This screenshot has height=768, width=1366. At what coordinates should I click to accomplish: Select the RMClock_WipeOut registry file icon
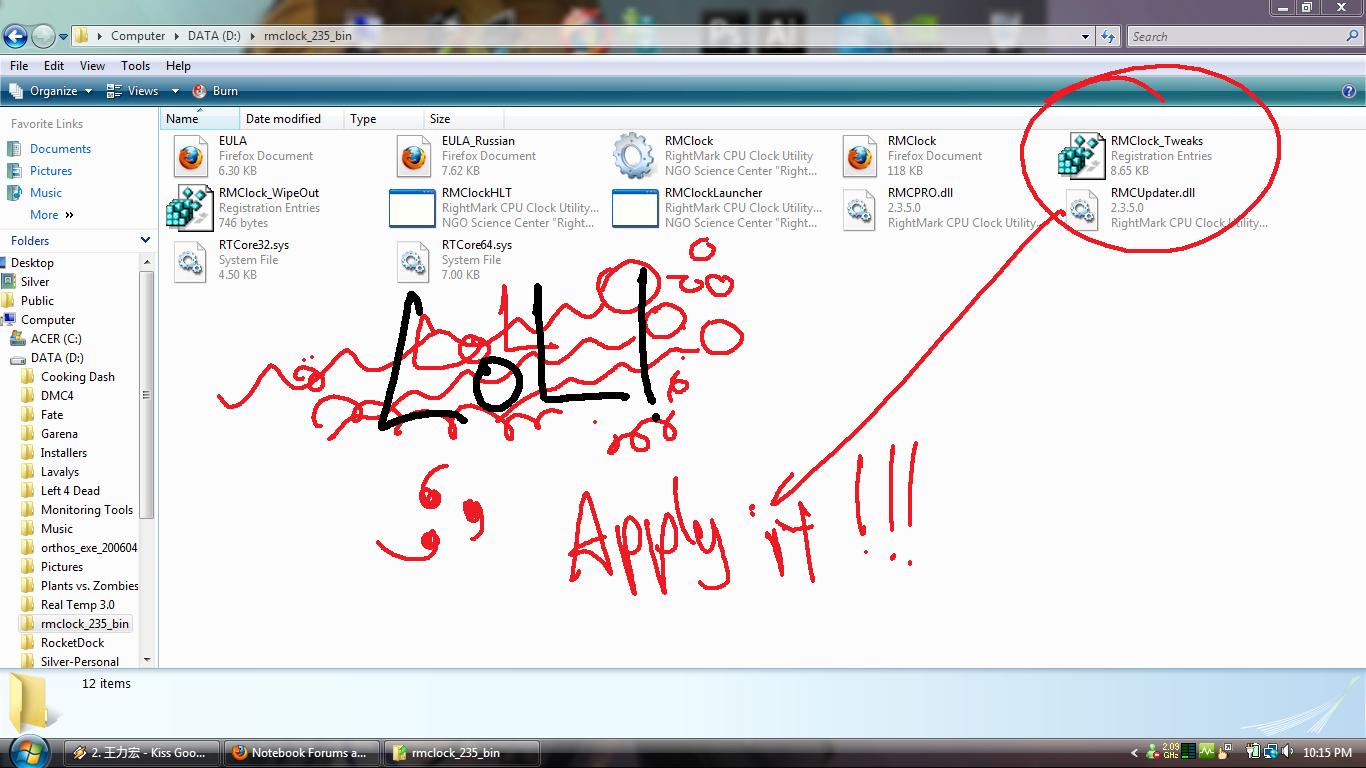[190, 208]
